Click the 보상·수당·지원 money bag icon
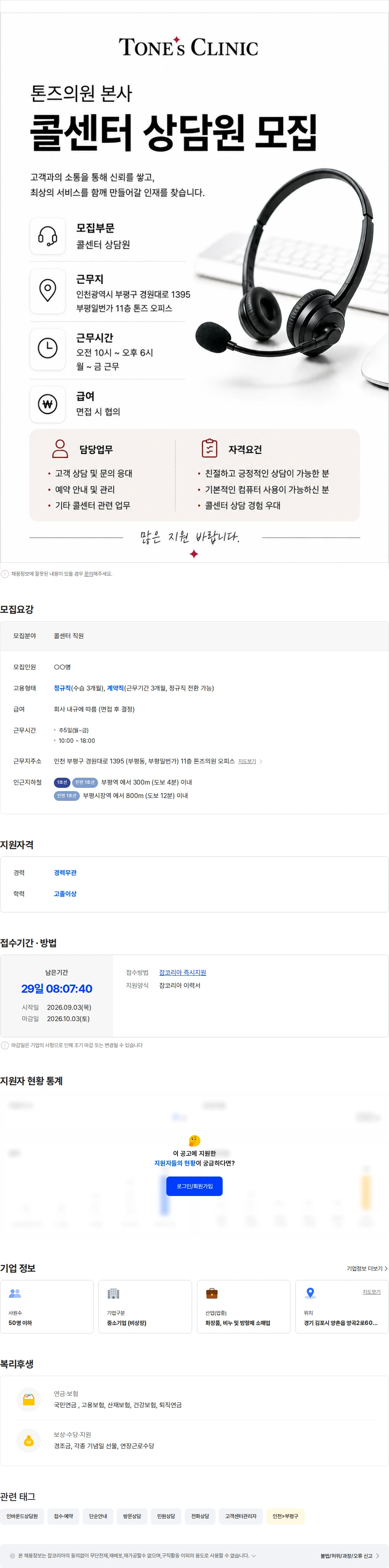This screenshot has height=1568, width=389. [x=28, y=1440]
